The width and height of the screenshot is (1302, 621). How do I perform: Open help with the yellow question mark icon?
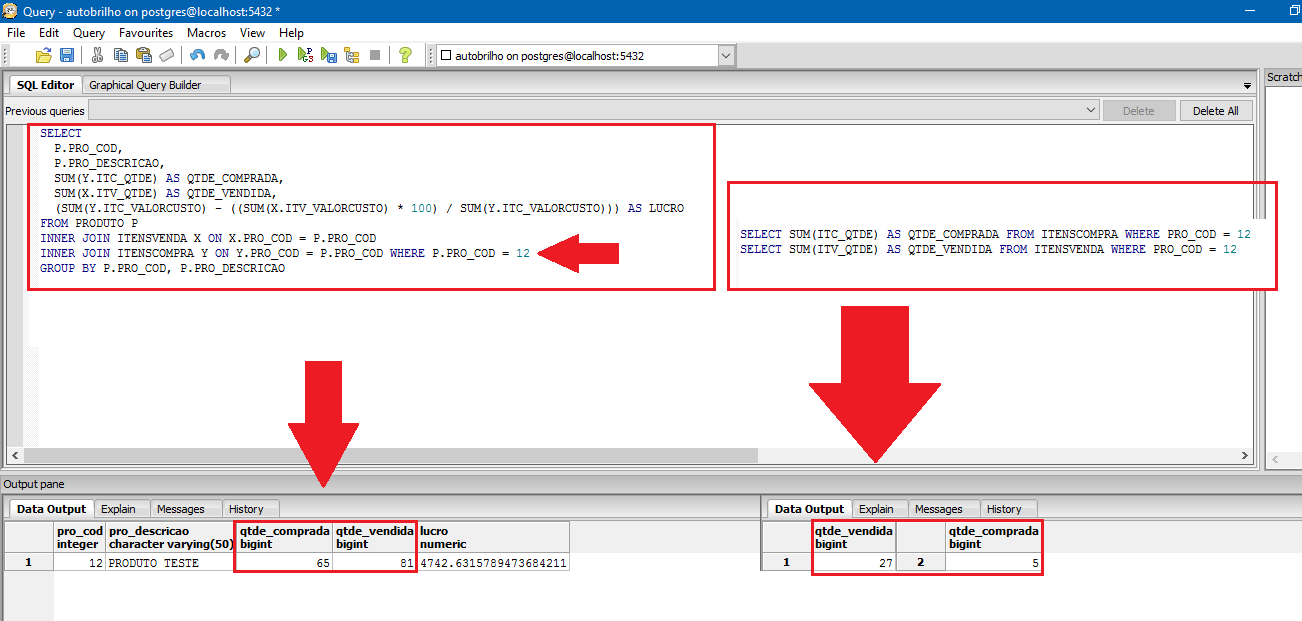(x=405, y=55)
